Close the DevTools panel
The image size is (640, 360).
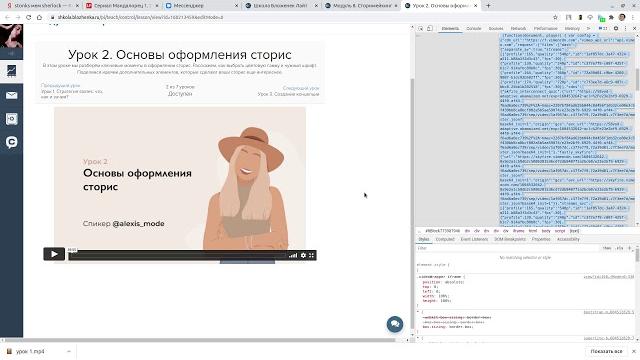pyautogui.click(x=634, y=28)
